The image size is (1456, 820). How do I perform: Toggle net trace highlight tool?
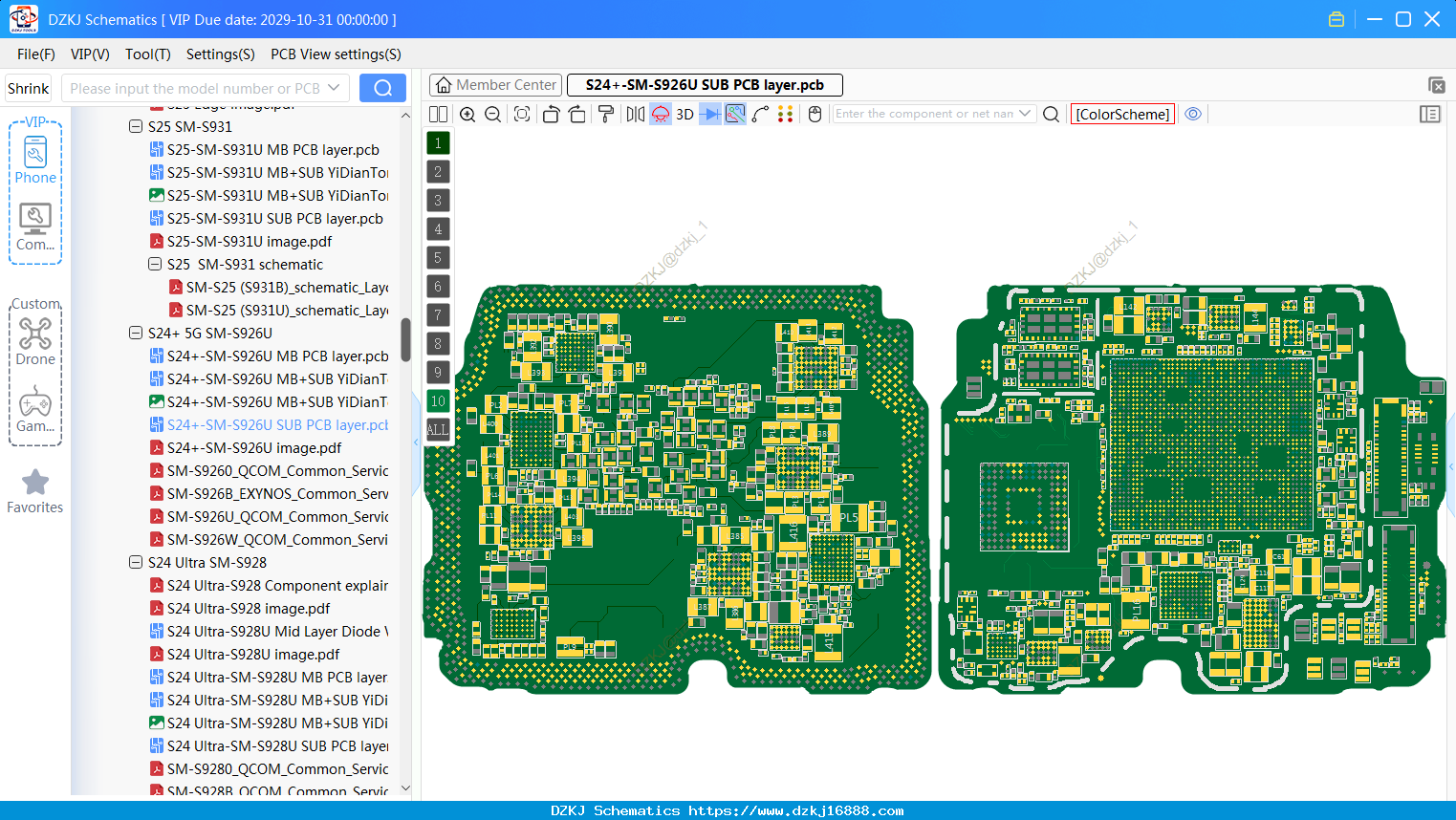click(735, 114)
